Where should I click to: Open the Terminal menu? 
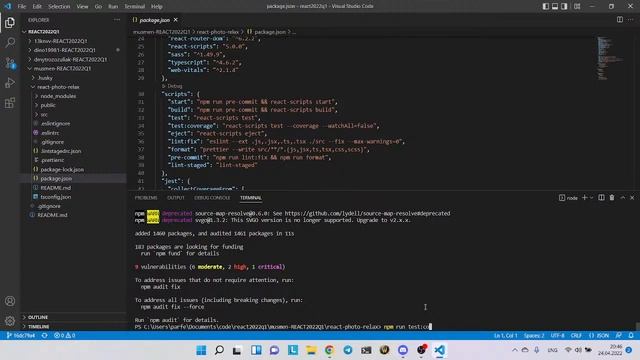click(x=135, y=6)
